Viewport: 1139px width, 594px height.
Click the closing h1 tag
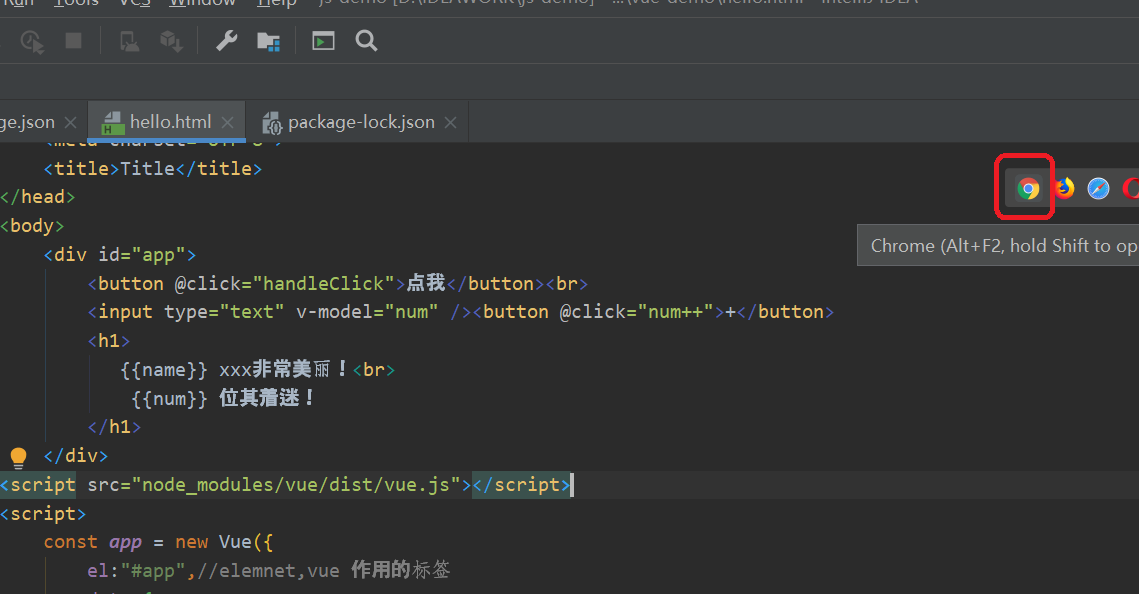(x=114, y=427)
